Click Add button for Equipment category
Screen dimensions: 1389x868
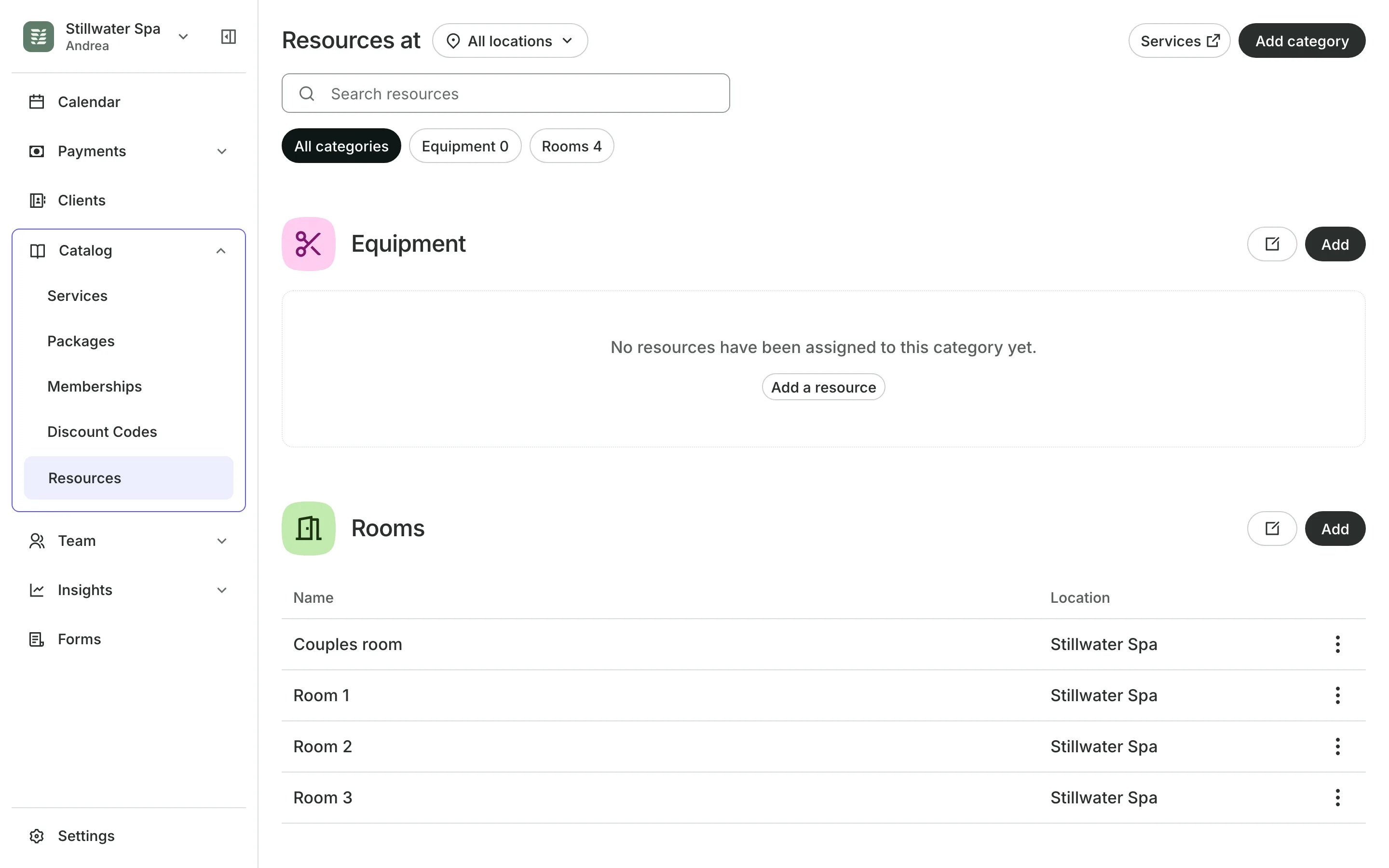pyautogui.click(x=1335, y=244)
